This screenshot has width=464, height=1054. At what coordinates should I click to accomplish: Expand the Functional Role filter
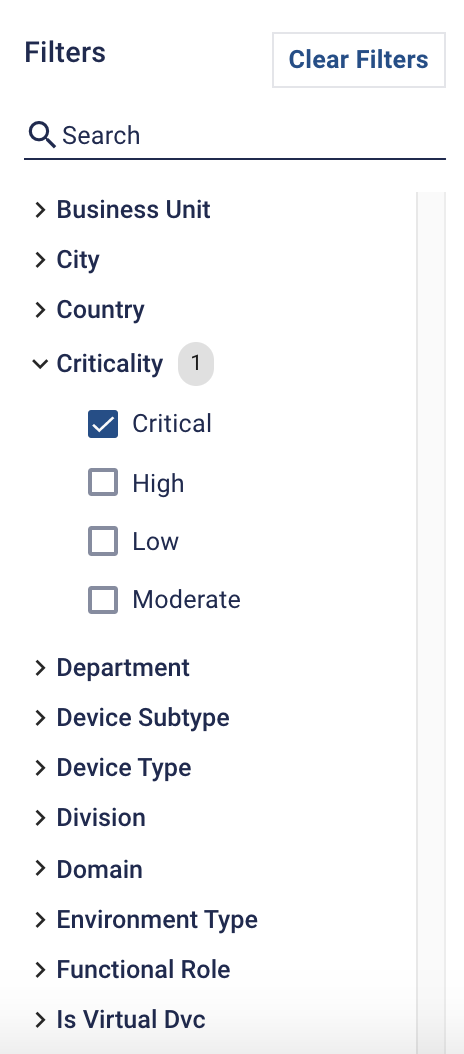click(40, 969)
